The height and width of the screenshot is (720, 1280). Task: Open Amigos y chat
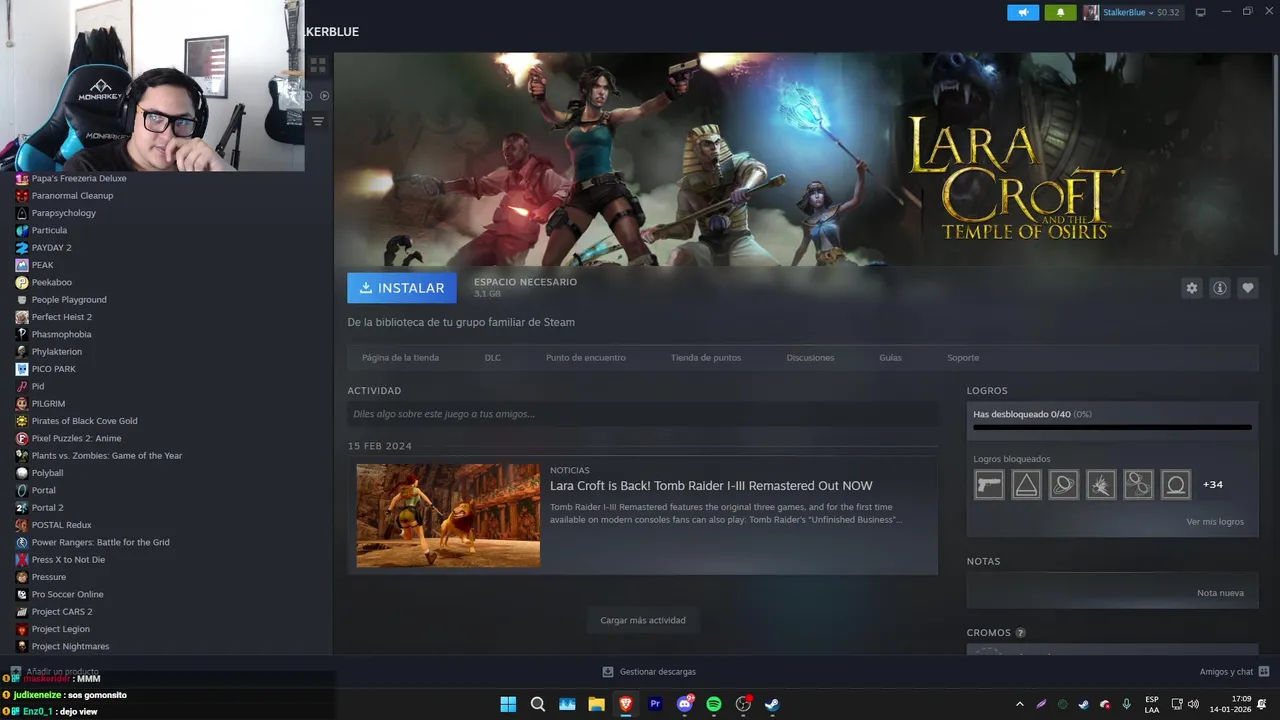[x=1234, y=672]
